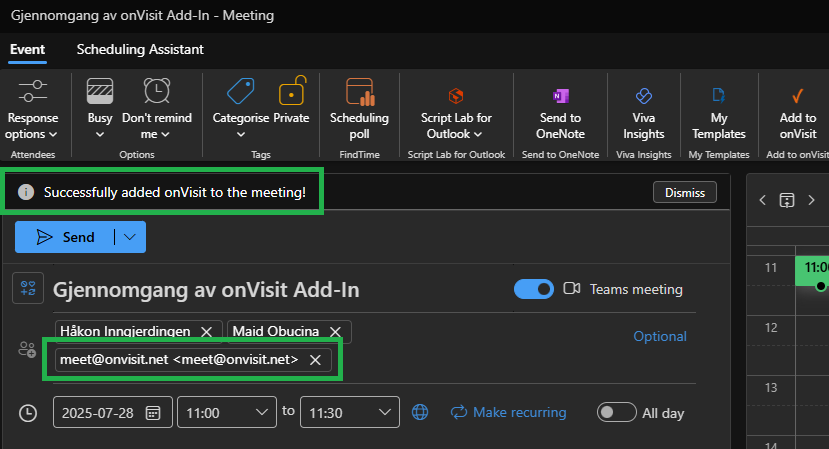
Task: Expand the Don't remind me dropdown
Action: (165, 135)
